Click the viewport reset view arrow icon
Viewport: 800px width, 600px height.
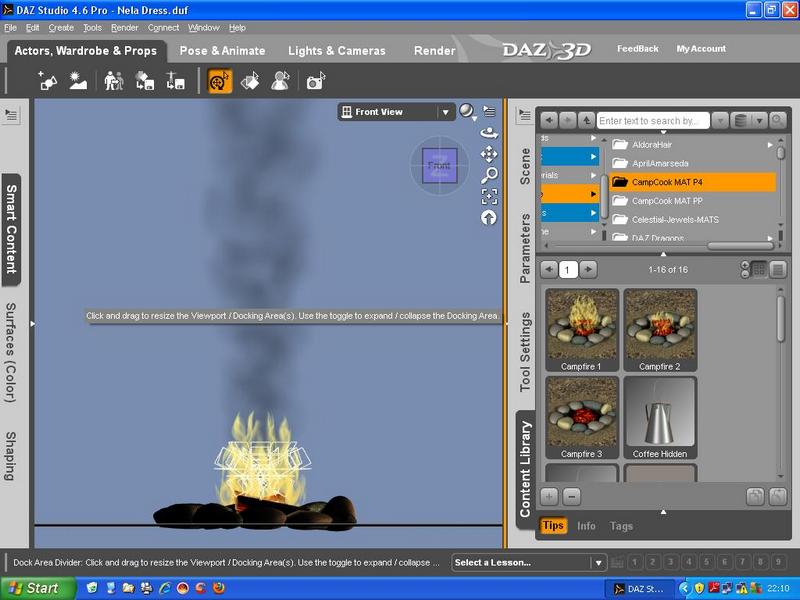pyautogui.click(x=489, y=218)
